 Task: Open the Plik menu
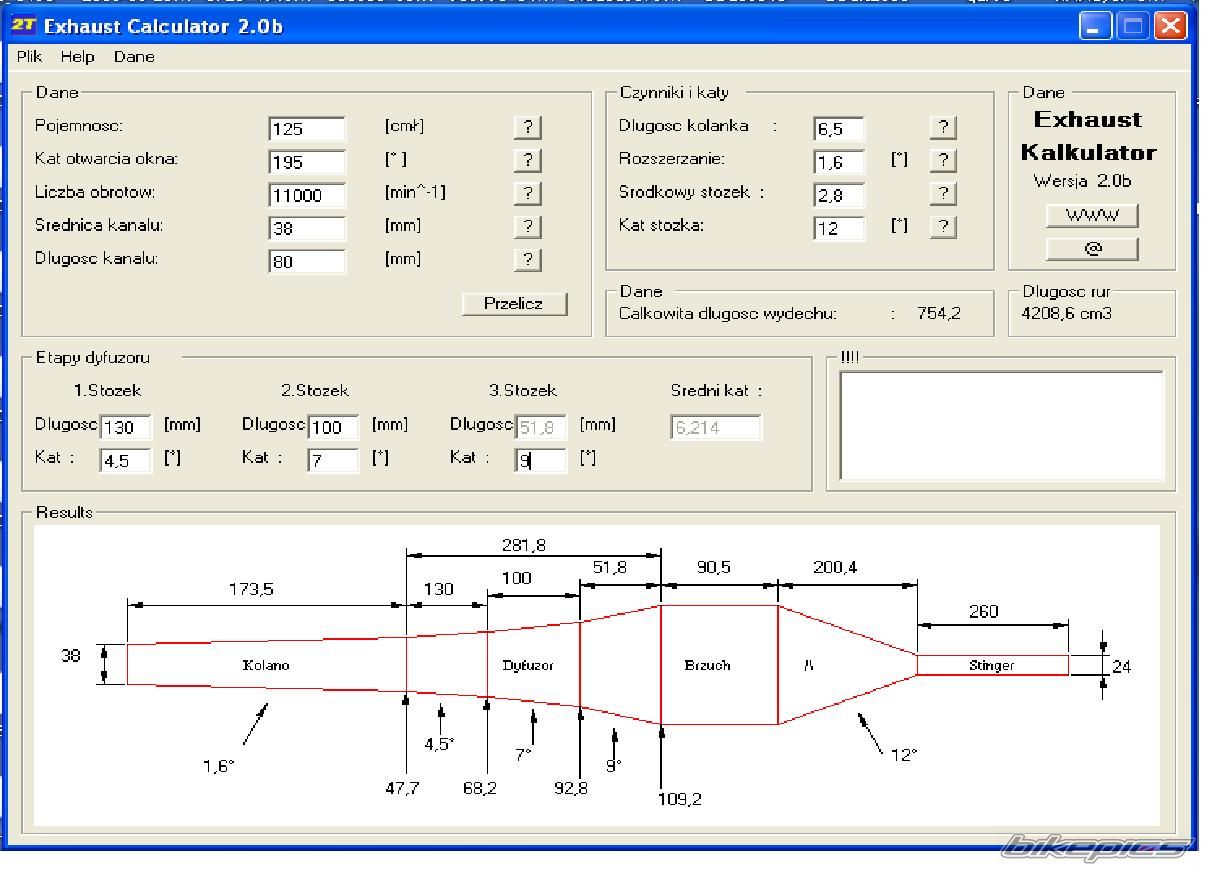pyautogui.click(x=29, y=57)
